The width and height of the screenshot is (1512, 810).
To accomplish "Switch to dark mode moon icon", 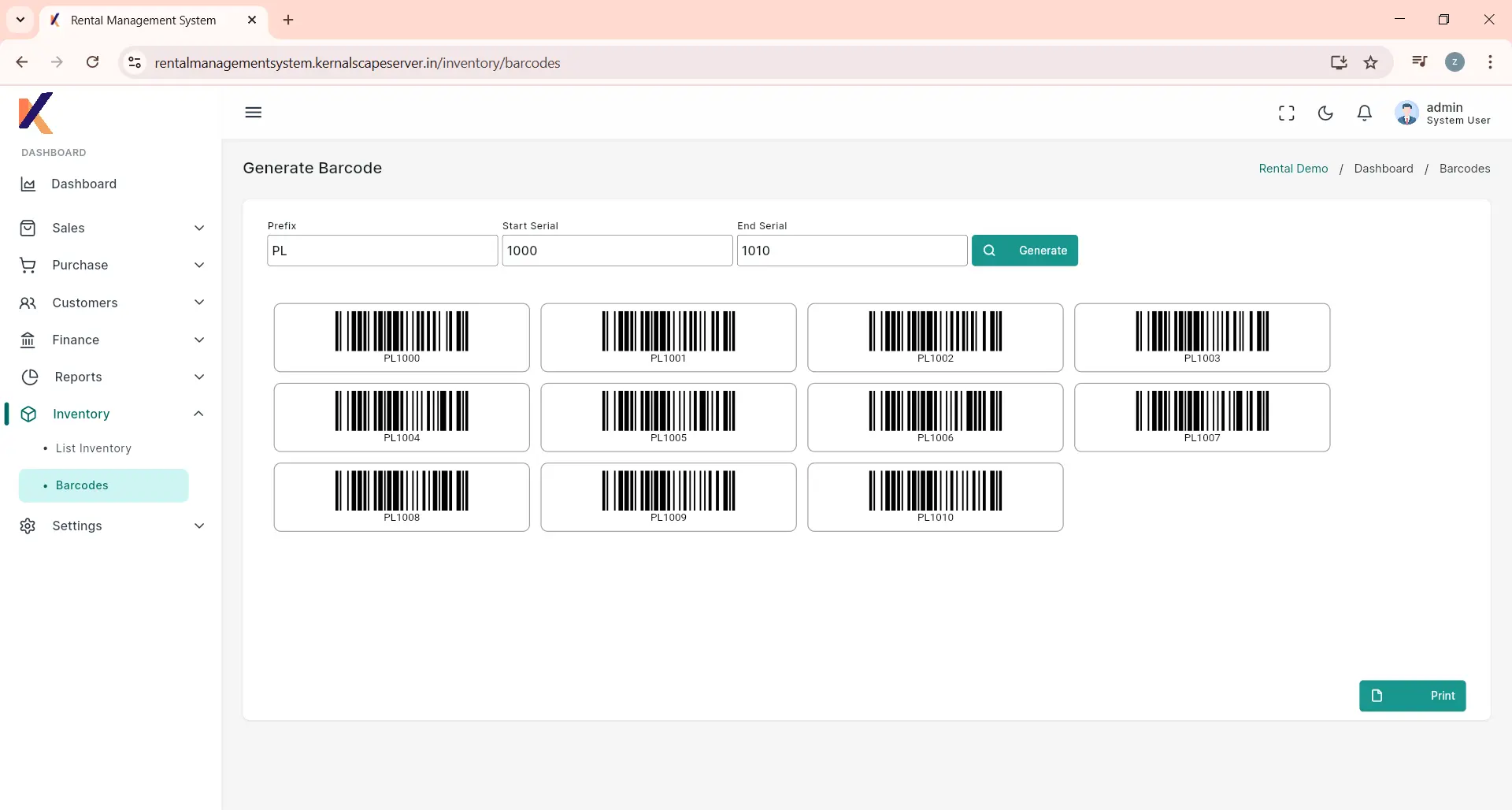I will [1325, 113].
